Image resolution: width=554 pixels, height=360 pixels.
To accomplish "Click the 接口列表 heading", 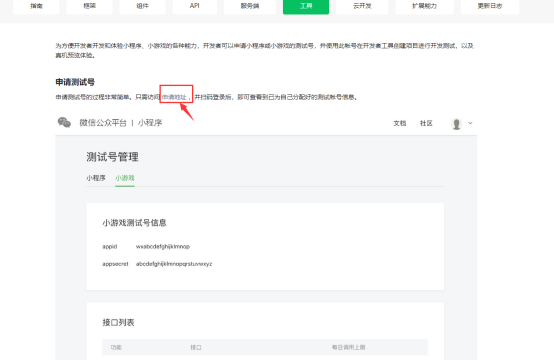I will 118,323.
